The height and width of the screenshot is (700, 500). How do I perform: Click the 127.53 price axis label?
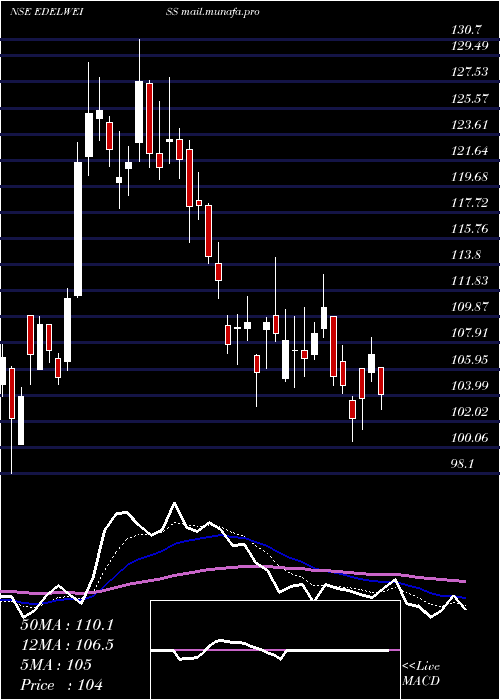point(470,72)
